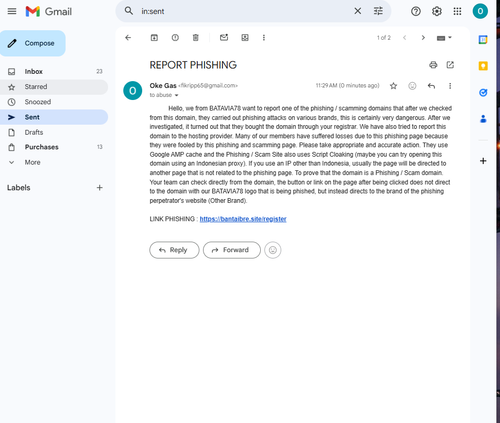Mark the email as unread
Viewport: 500px width, 423px height.
point(224,37)
